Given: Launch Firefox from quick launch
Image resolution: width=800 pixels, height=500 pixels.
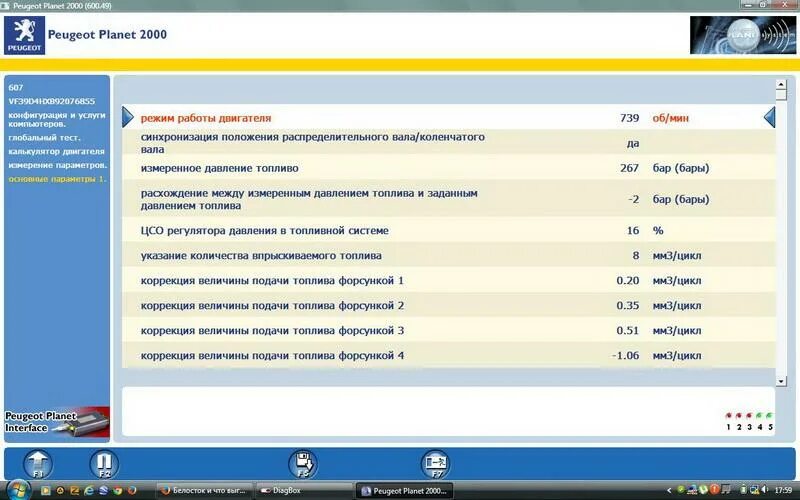Looking at the screenshot, I should (x=132, y=491).
